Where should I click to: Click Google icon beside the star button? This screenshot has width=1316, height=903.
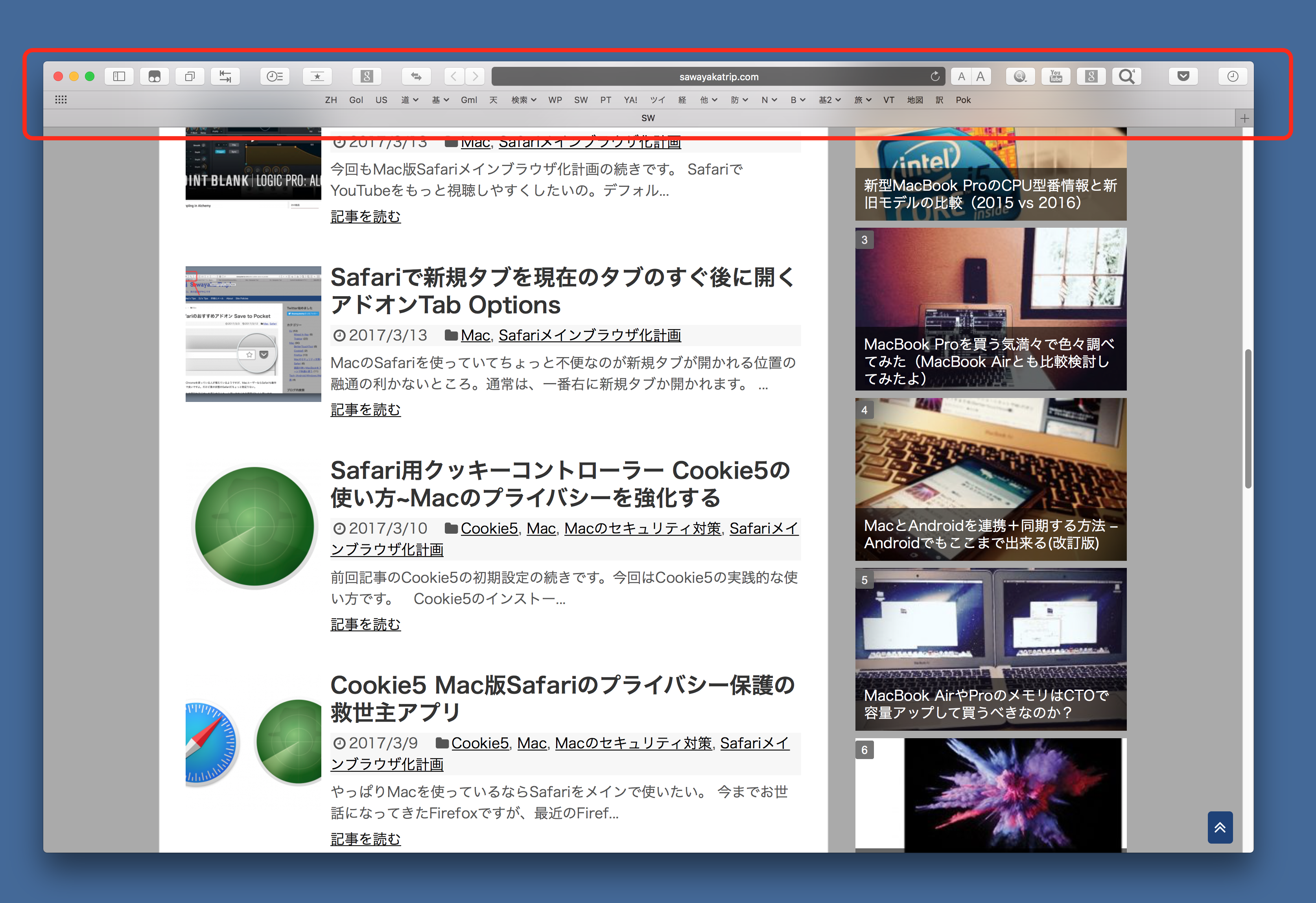pyautogui.click(x=367, y=76)
